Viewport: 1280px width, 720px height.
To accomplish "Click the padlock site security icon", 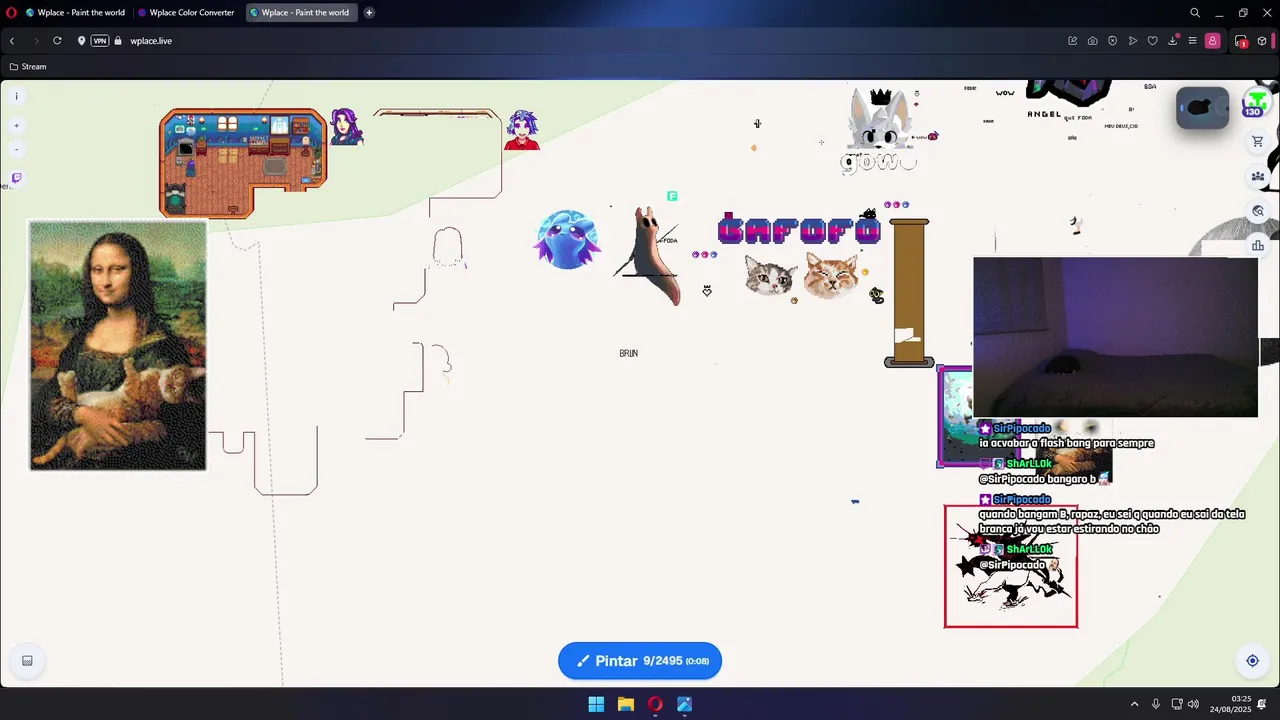I will 118,41.
